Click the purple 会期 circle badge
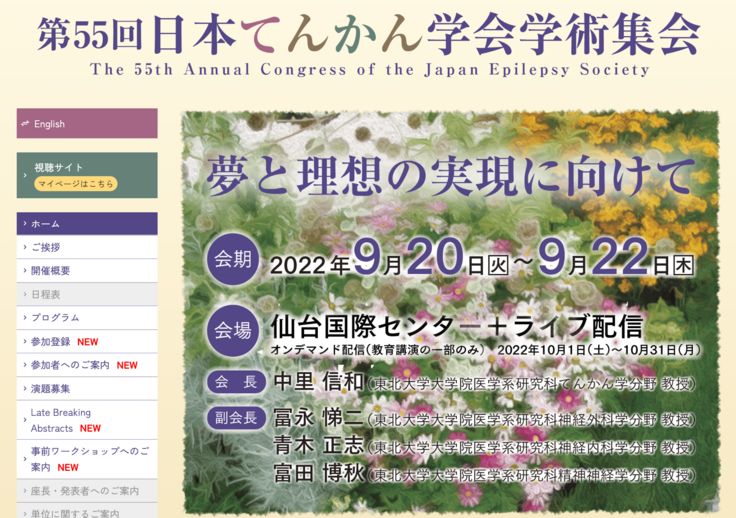The width and height of the screenshot is (736, 518). pos(233,262)
